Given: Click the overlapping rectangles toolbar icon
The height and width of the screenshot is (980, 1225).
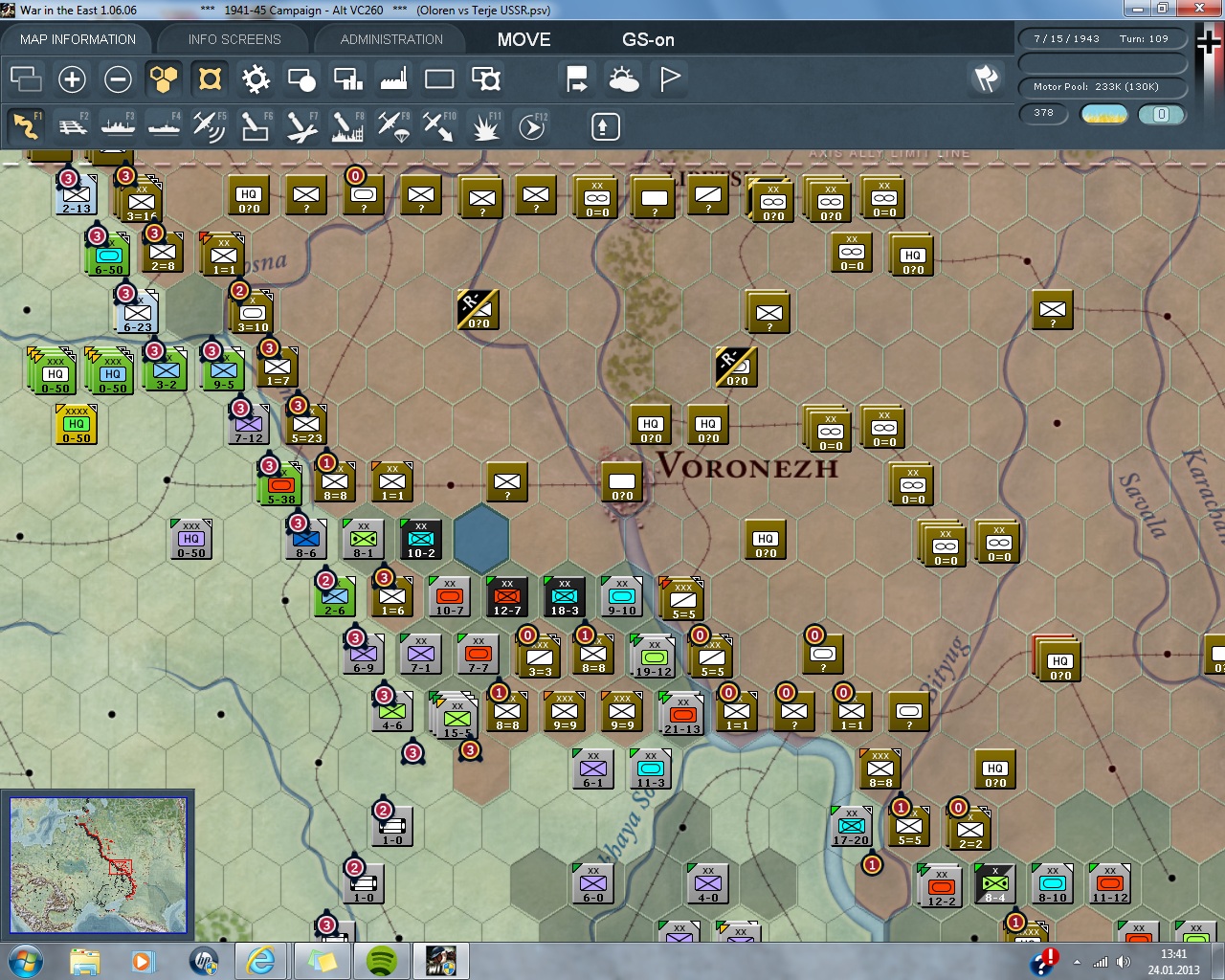Looking at the screenshot, I should tap(26, 78).
